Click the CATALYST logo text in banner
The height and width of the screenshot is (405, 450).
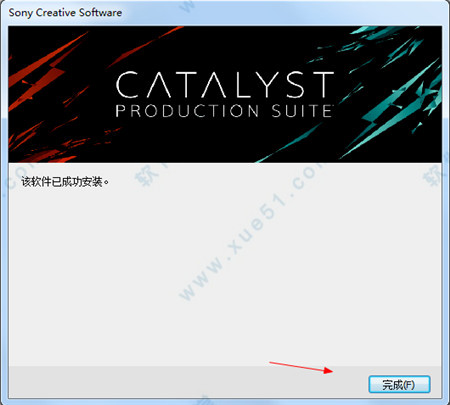tap(225, 85)
